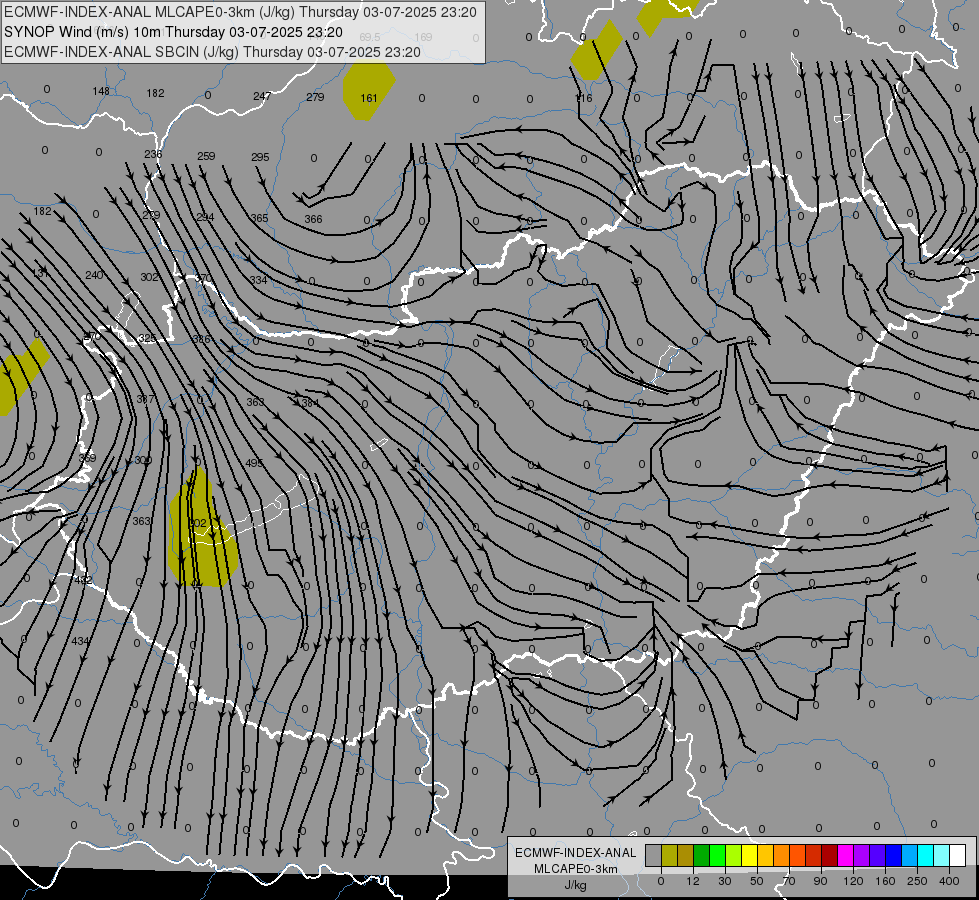Click the pure blue legend swatch
This screenshot has width=979, height=900.
[894, 855]
